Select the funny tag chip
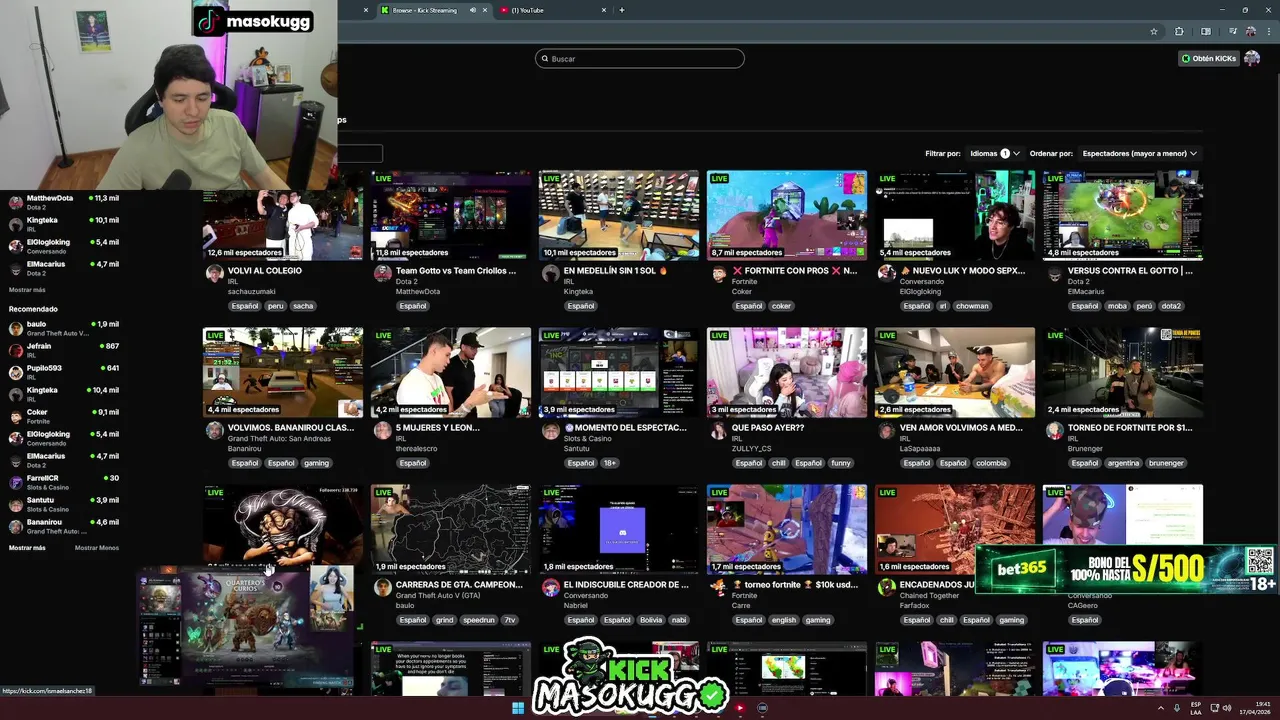 point(841,463)
